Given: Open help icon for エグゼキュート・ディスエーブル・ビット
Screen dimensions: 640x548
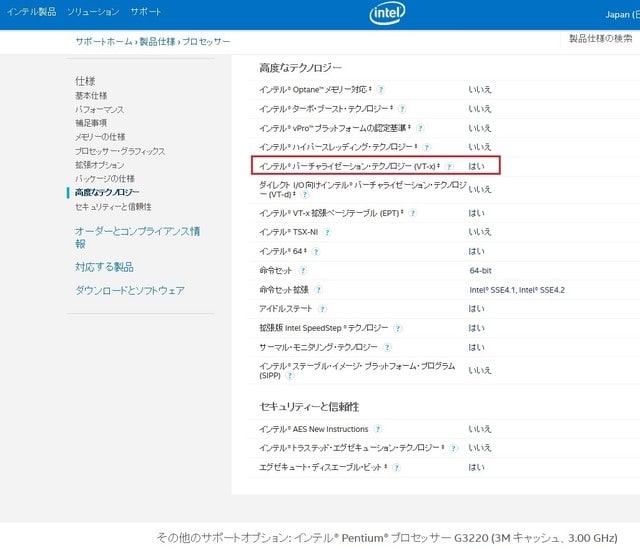Looking at the screenshot, I should pyautogui.click(x=396, y=467).
